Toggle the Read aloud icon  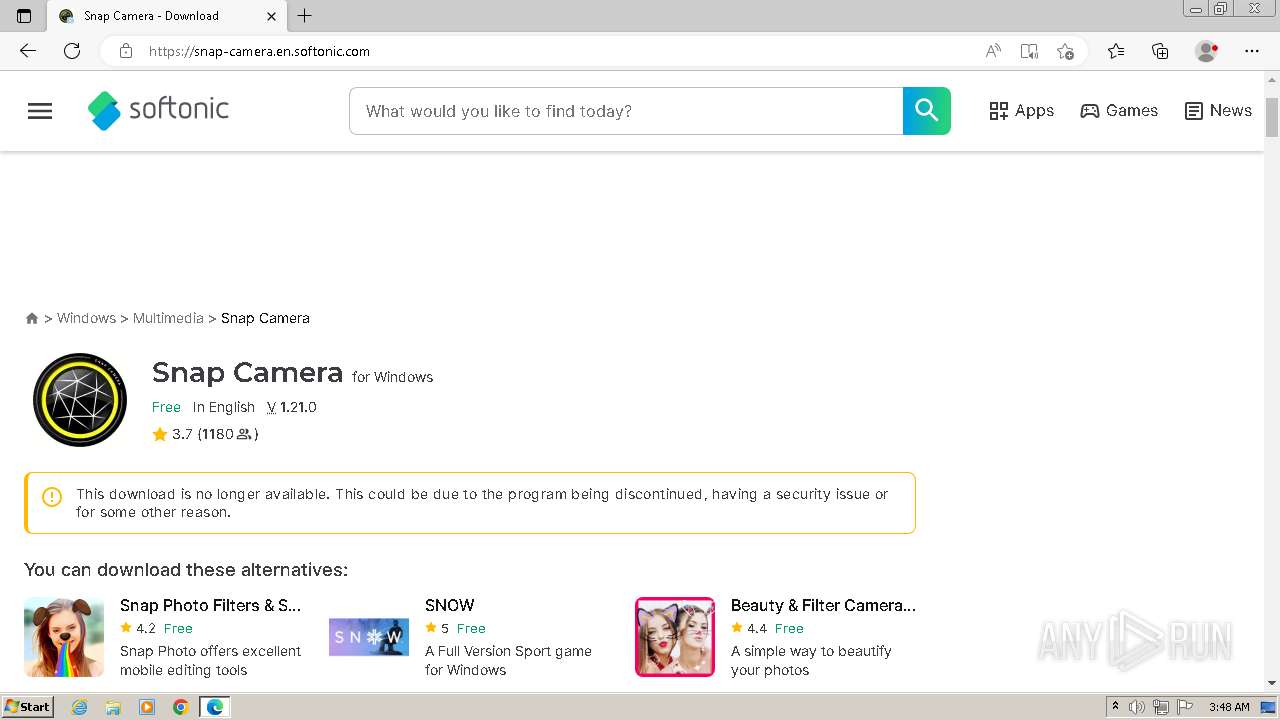click(x=993, y=51)
